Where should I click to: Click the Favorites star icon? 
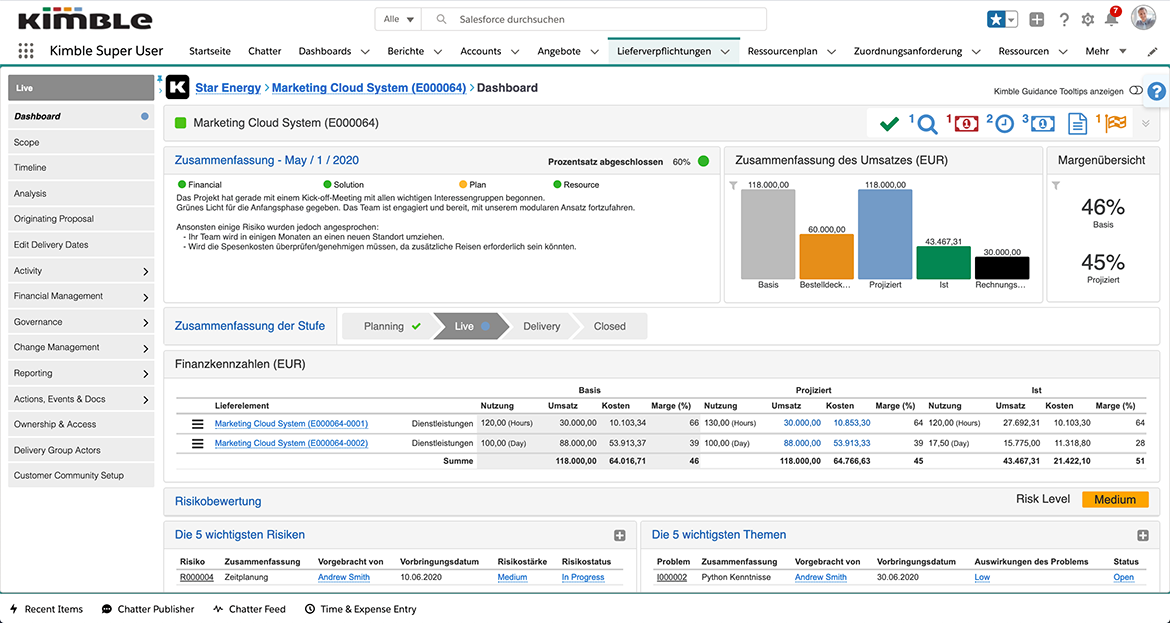[x=995, y=19]
